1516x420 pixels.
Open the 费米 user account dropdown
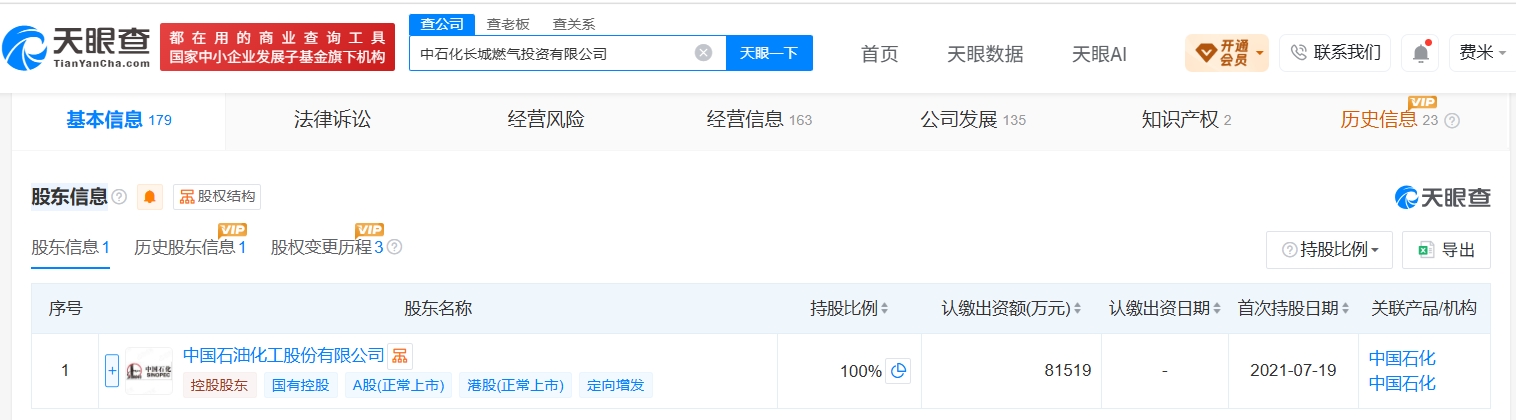click(x=1481, y=53)
